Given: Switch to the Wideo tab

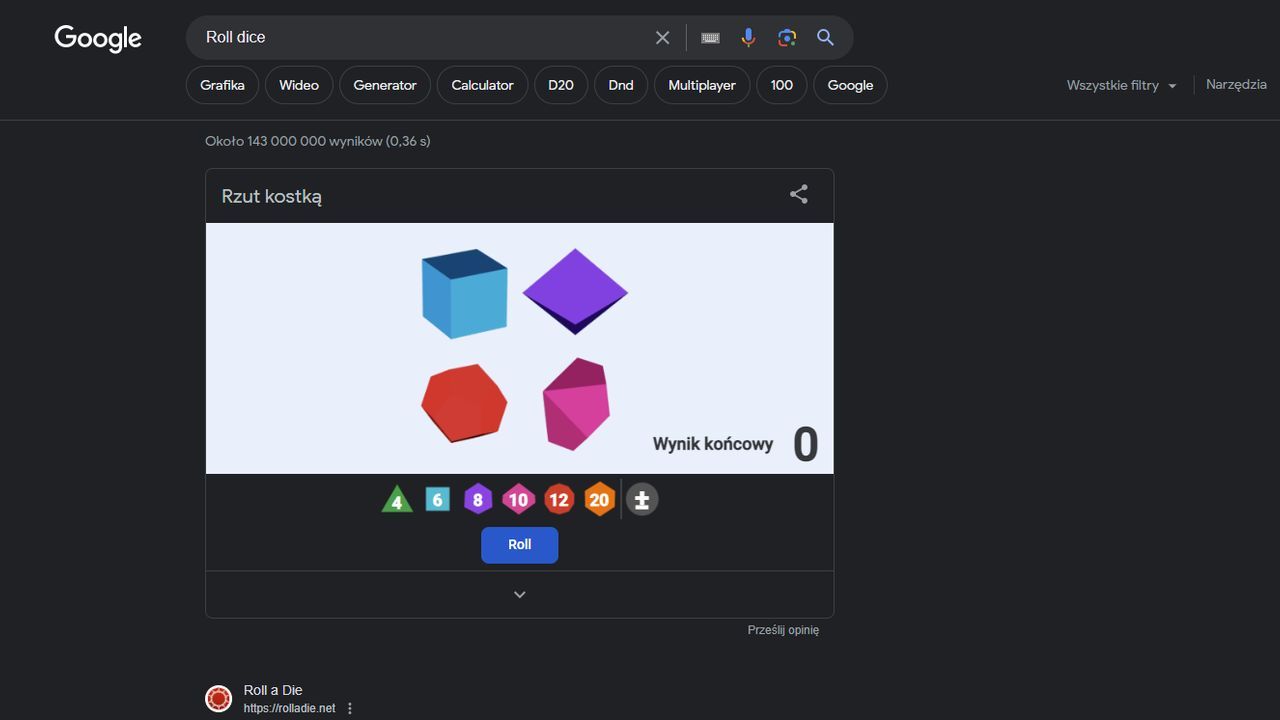Looking at the screenshot, I should coord(299,85).
